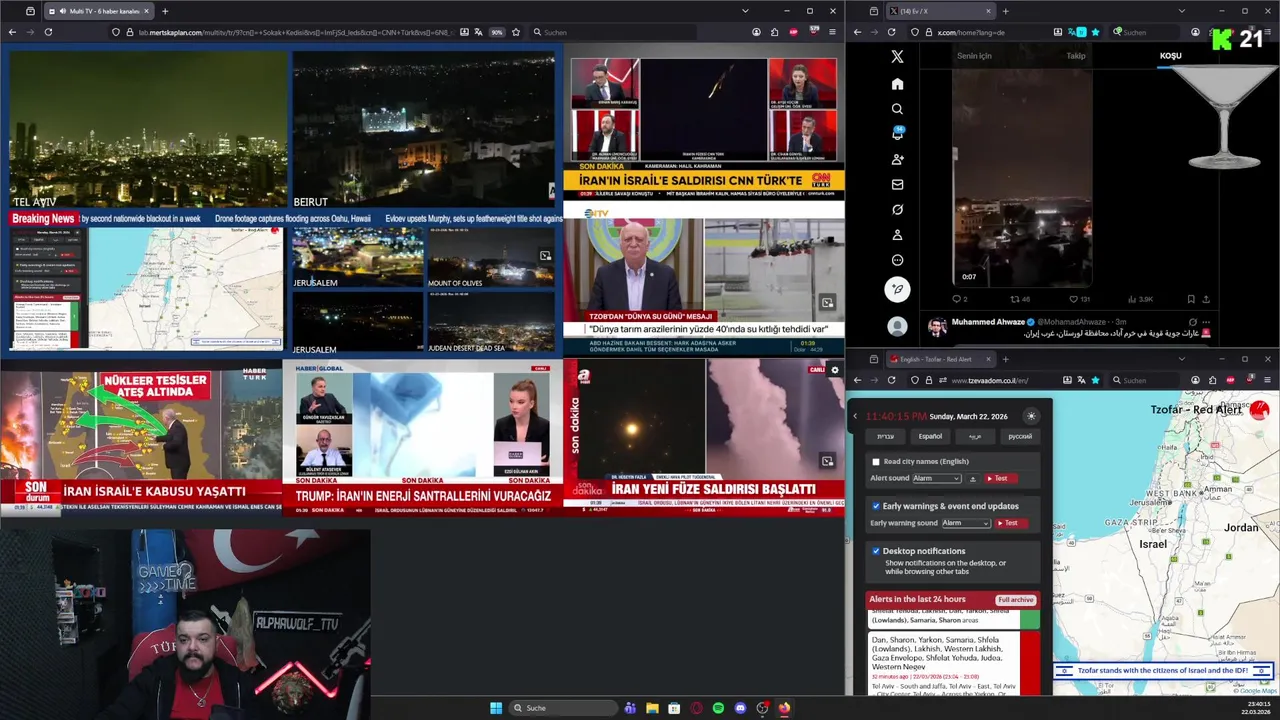This screenshot has width=1280, height=720.
Task: List all tabs in X browser window
Action: (1181, 11)
